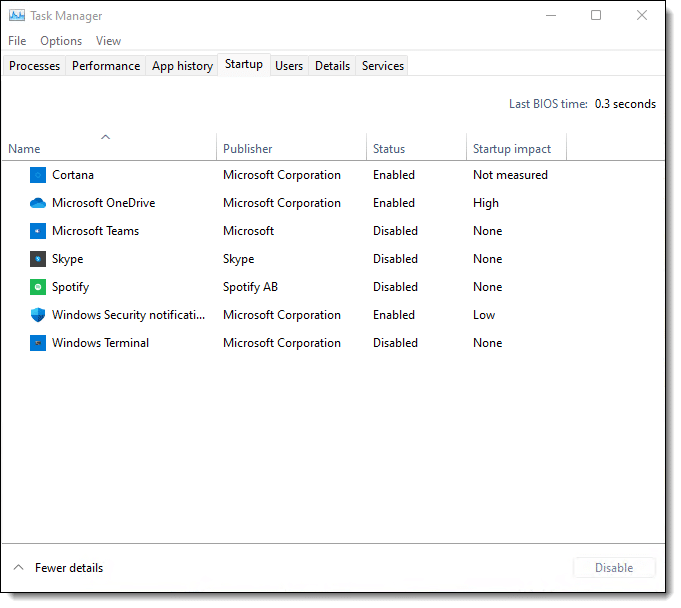Switch to the Performance tab

point(106,66)
